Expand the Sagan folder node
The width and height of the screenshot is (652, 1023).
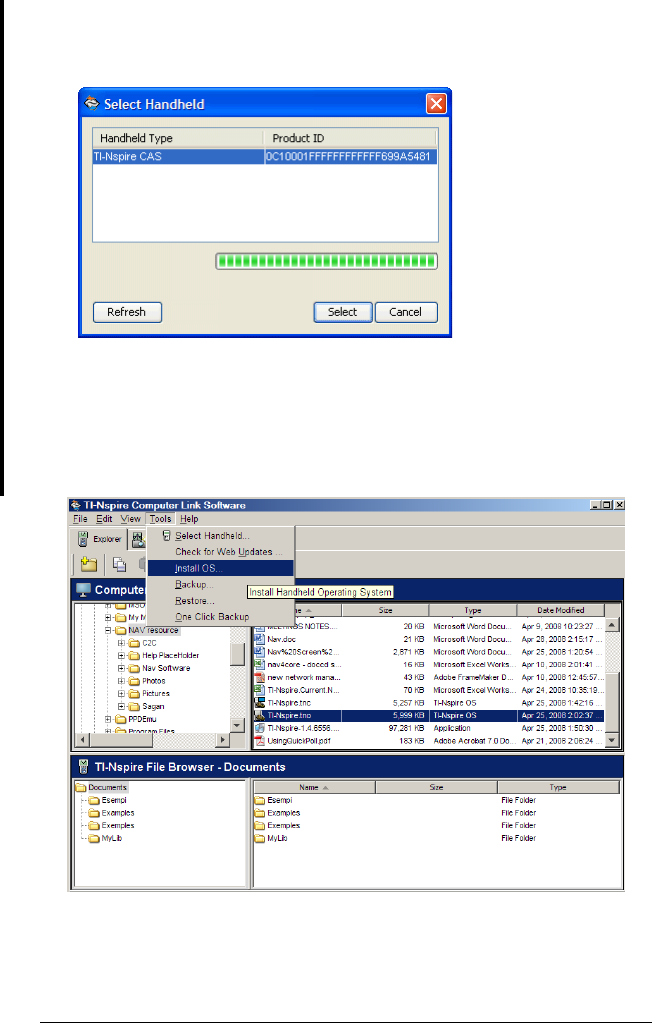tap(121, 707)
